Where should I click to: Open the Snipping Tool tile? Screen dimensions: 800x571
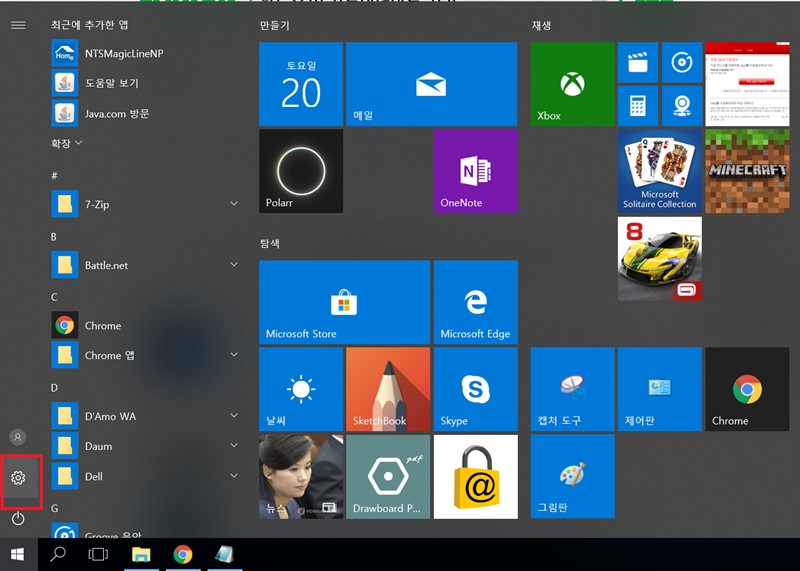click(x=572, y=389)
